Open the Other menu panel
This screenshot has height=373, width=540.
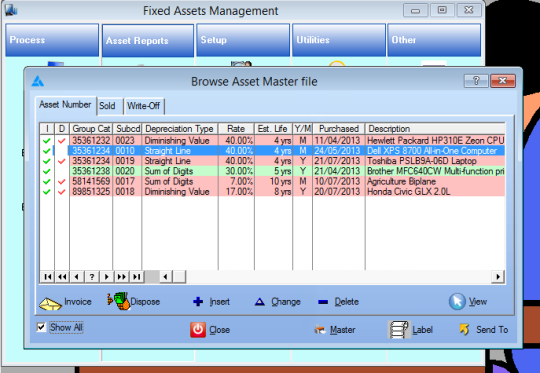(x=434, y=40)
